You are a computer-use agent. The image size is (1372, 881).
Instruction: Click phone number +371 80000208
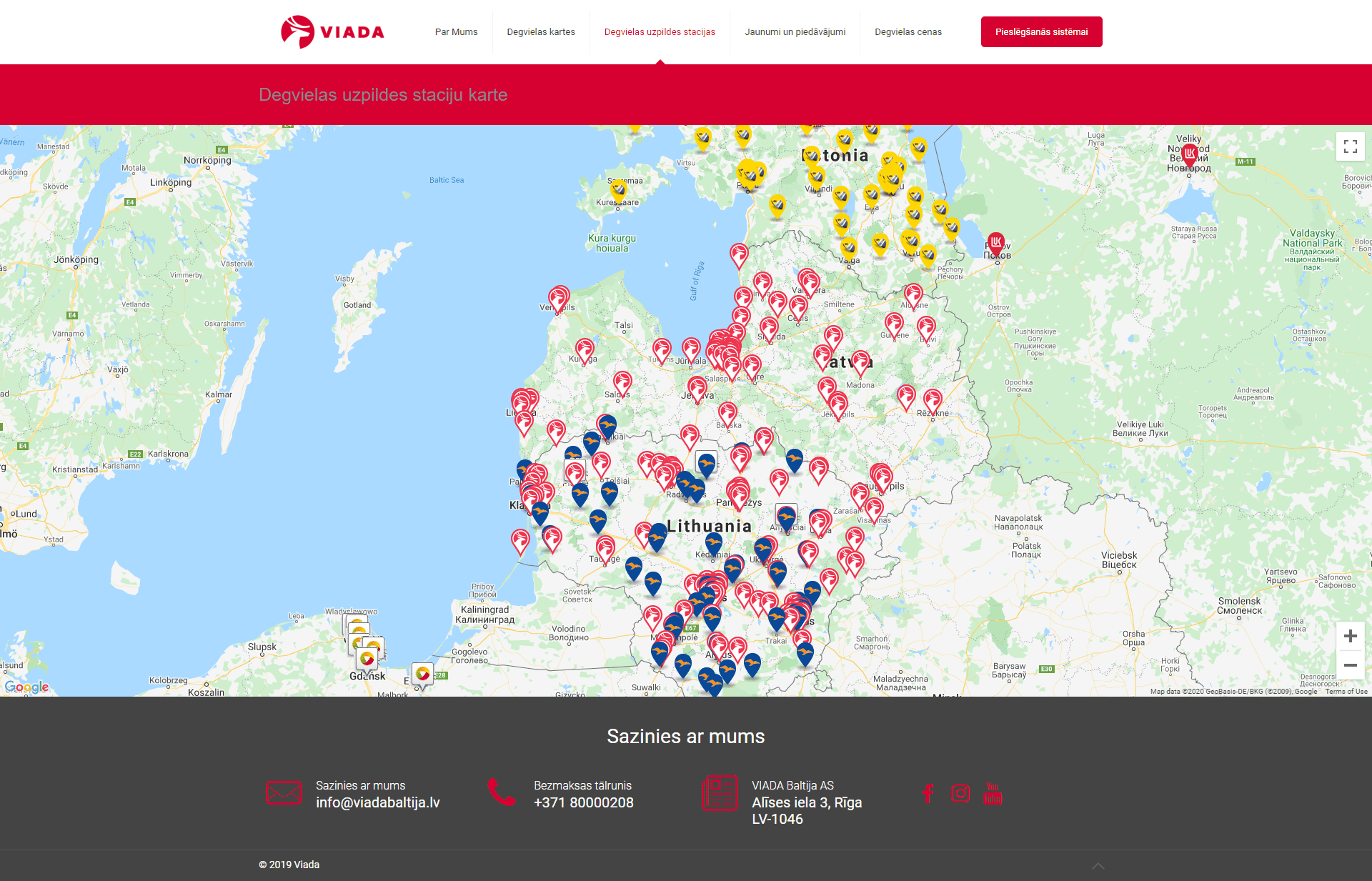click(584, 802)
